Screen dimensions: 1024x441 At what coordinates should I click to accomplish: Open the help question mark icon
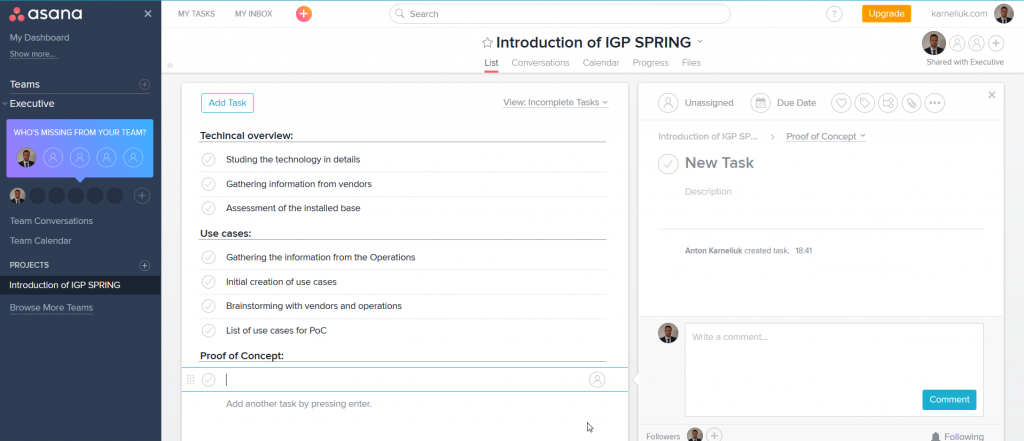click(x=834, y=14)
